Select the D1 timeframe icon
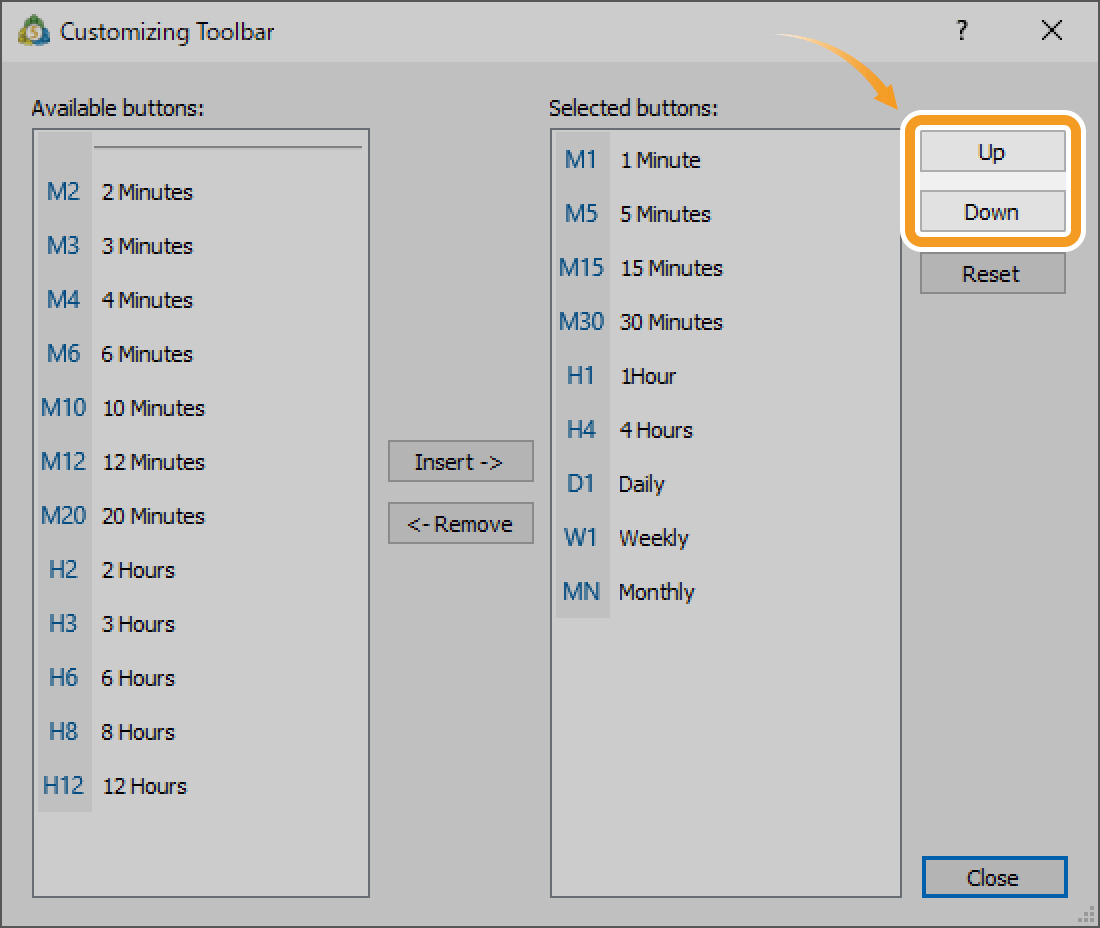This screenshot has width=1100, height=928. click(581, 484)
